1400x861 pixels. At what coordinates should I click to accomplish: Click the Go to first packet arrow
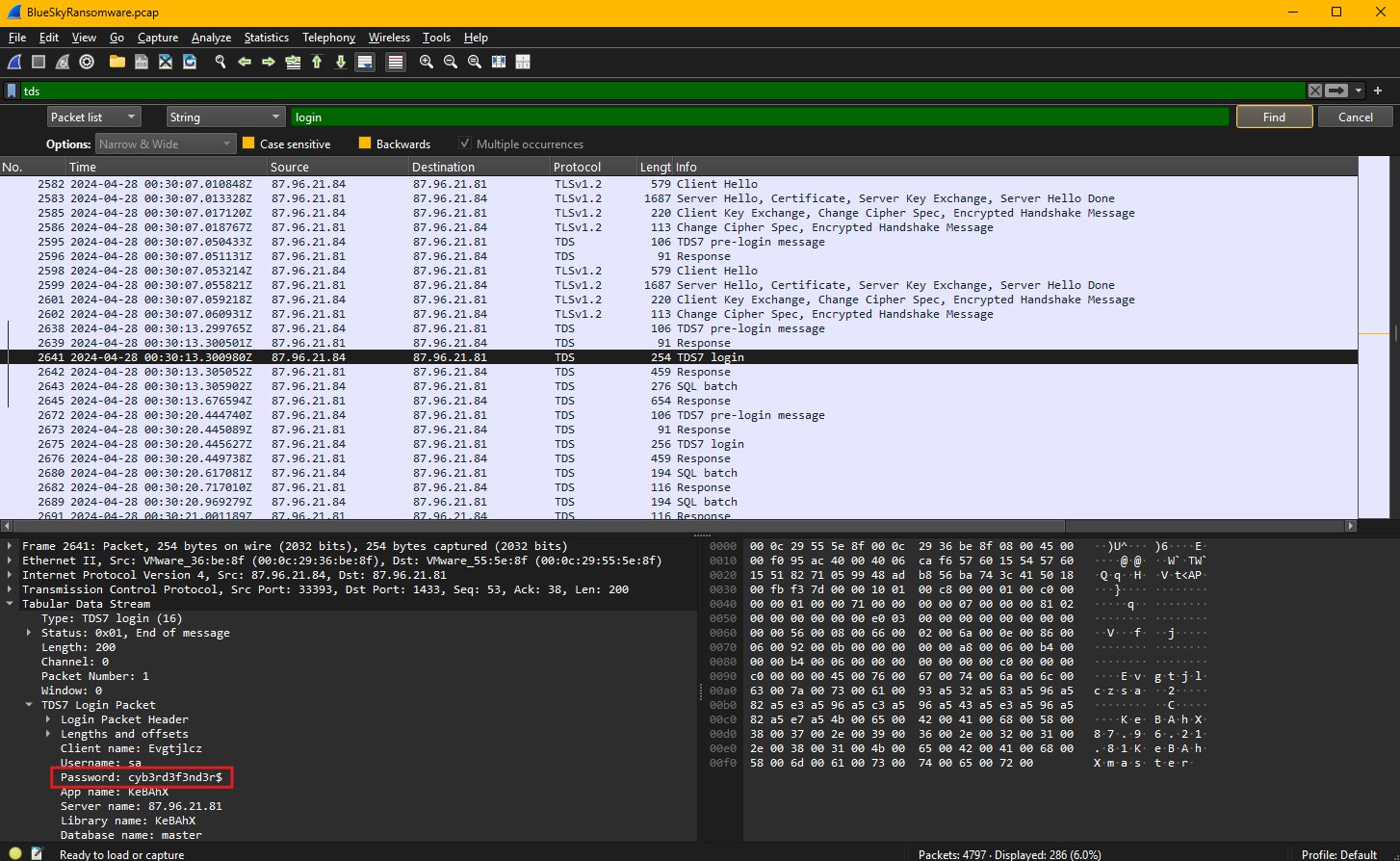coord(317,62)
